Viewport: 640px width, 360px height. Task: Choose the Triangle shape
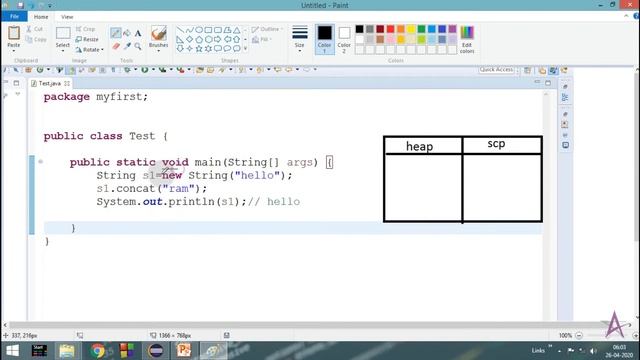click(237, 30)
